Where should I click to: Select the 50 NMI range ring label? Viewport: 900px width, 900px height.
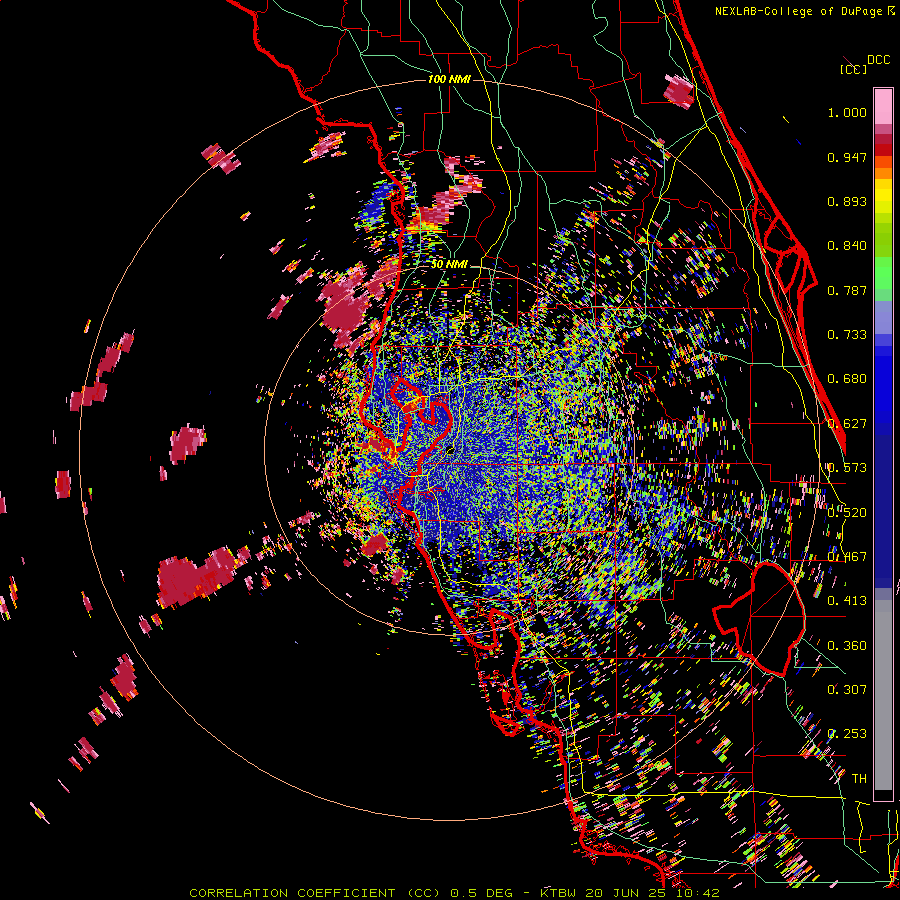point(449,264)
